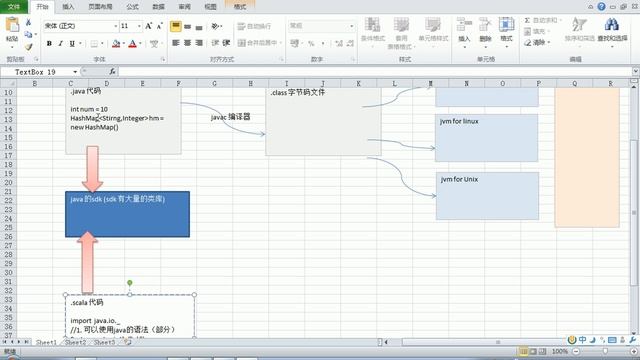
Task: Click the percent style icon
Action: [x=311, y=43]
